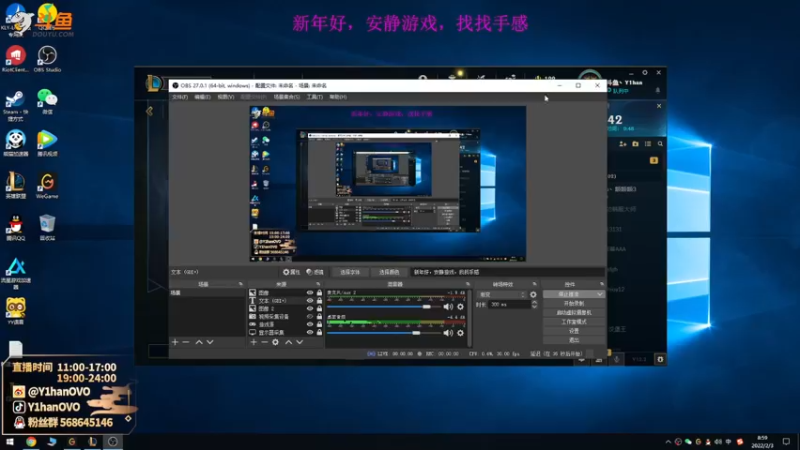The height and width of the screenshot is (450, 800).
Task: Show hidden icons chevron in system tray
Action: click(x=668, y=442)
